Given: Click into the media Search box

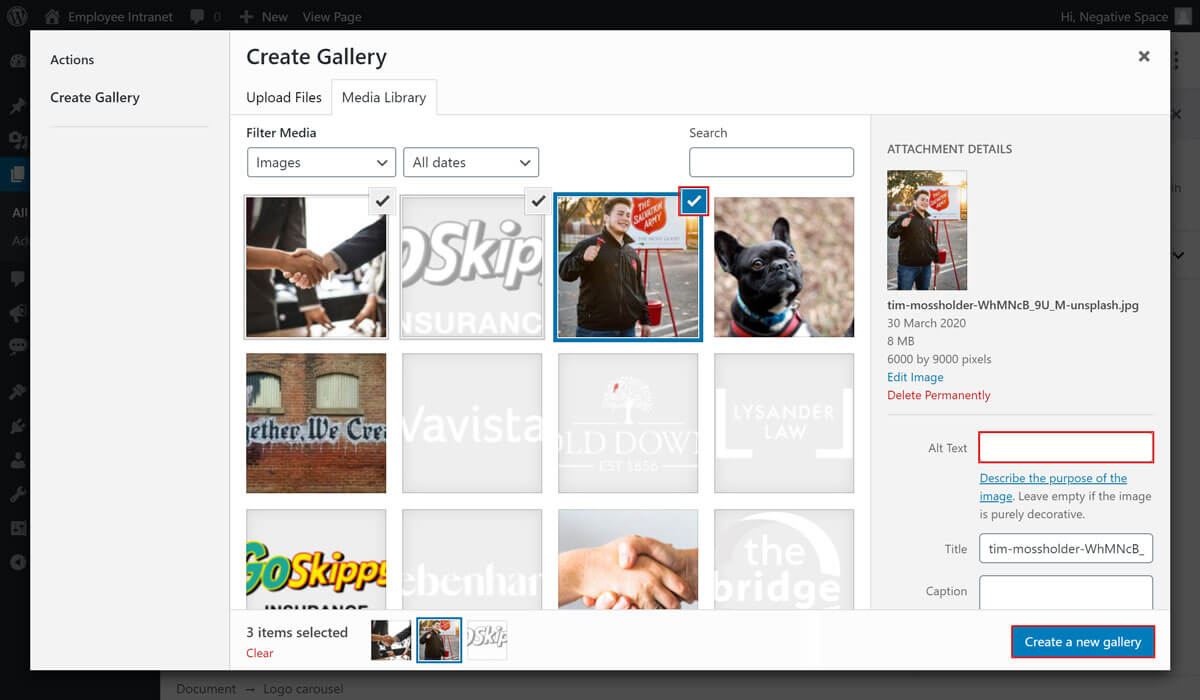Looking at the screenshot, I should point(771,162).
